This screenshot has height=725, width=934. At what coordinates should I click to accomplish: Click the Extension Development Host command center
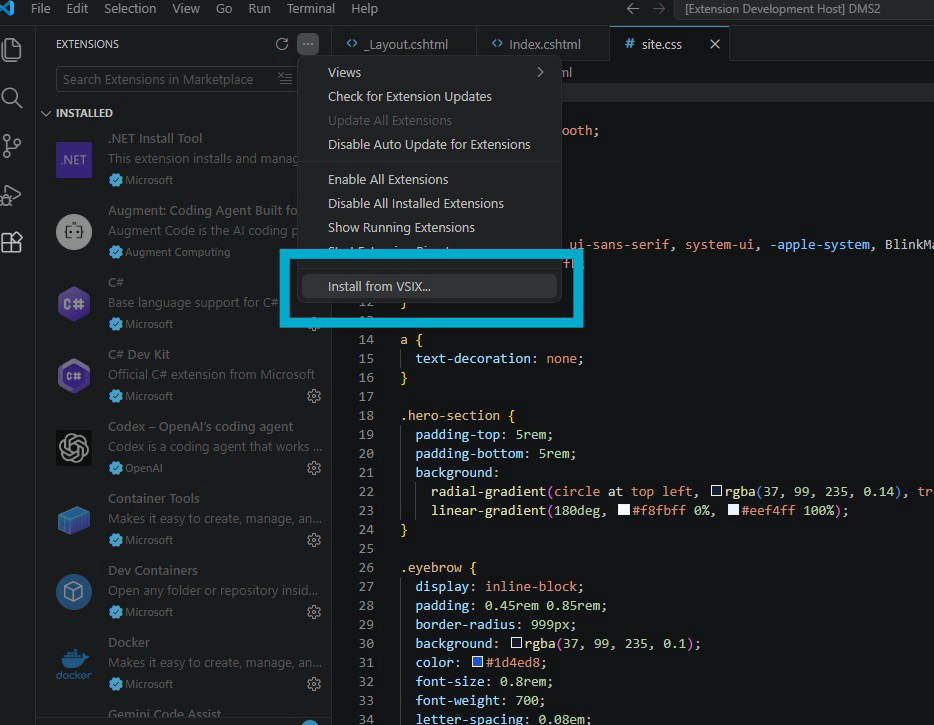click(804, 9)
